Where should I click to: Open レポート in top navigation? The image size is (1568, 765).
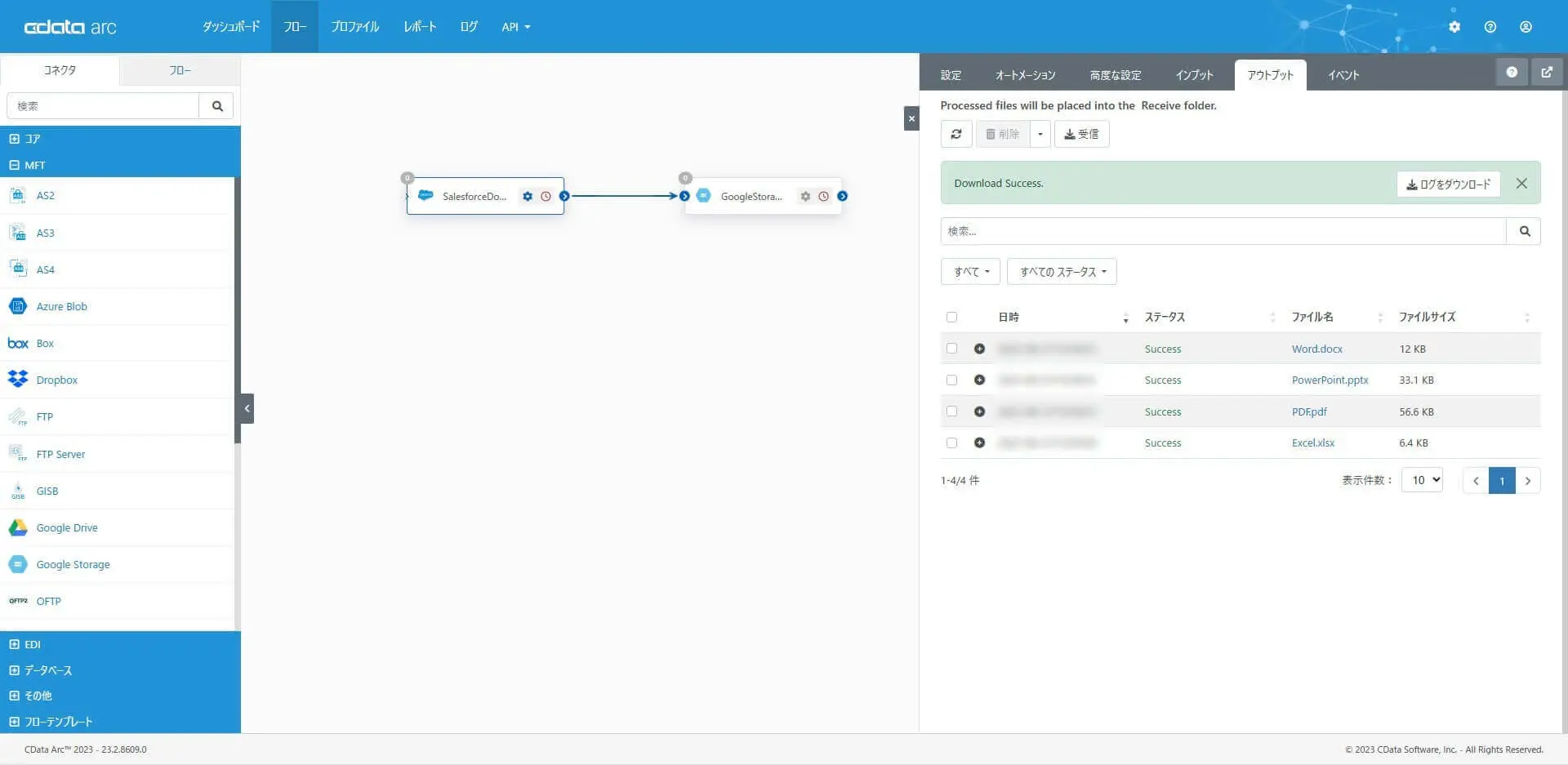tap(420, 27)
